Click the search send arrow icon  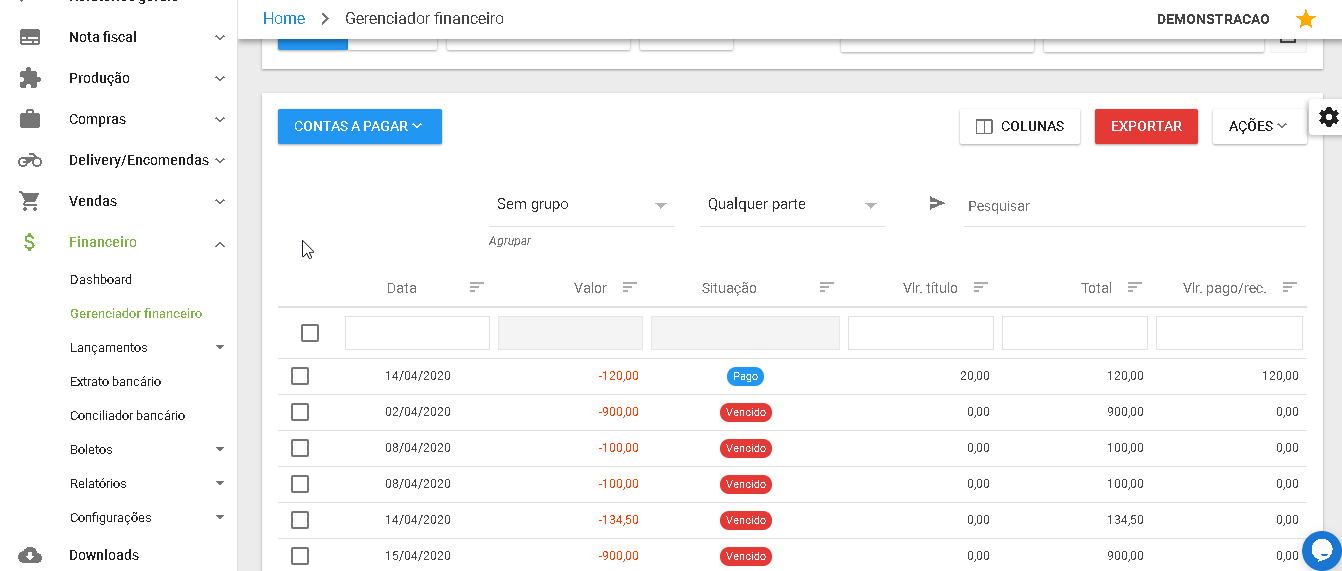pos(937,203)
